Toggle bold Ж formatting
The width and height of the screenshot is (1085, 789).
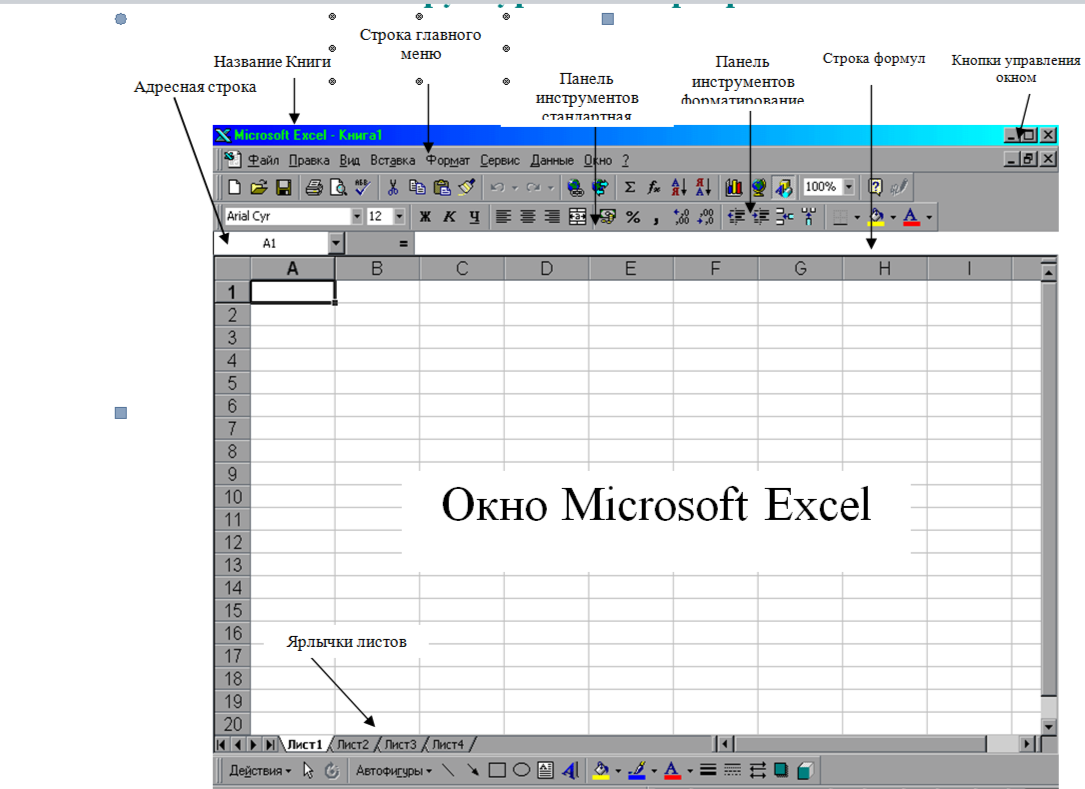(425, 217)
